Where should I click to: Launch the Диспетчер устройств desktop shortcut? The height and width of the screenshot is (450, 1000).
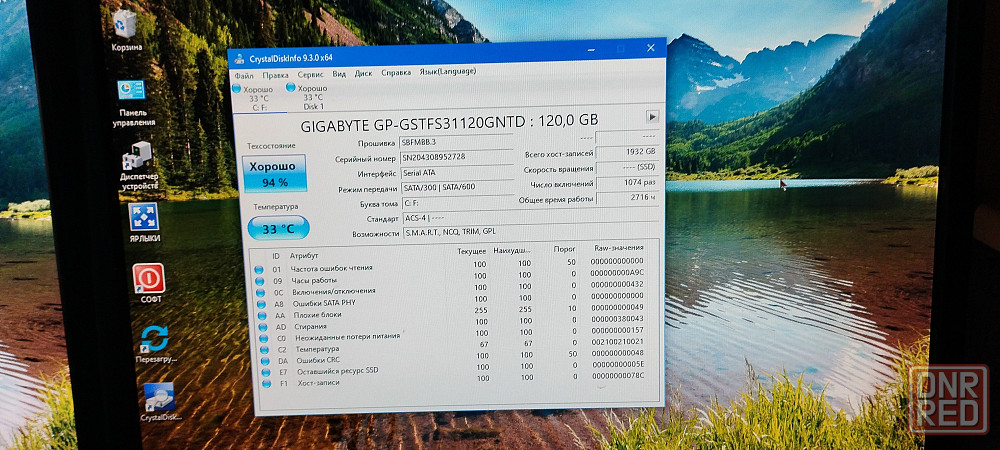138,156
